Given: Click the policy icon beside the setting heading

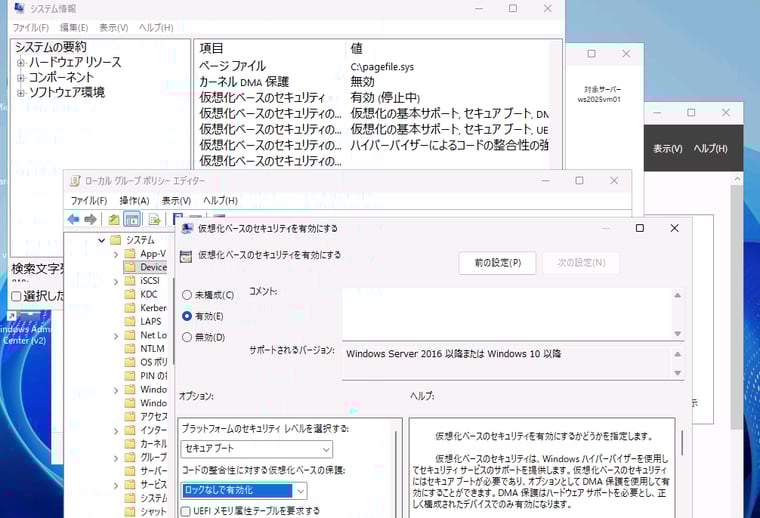Looking at the screenshot, I should 186,256.
